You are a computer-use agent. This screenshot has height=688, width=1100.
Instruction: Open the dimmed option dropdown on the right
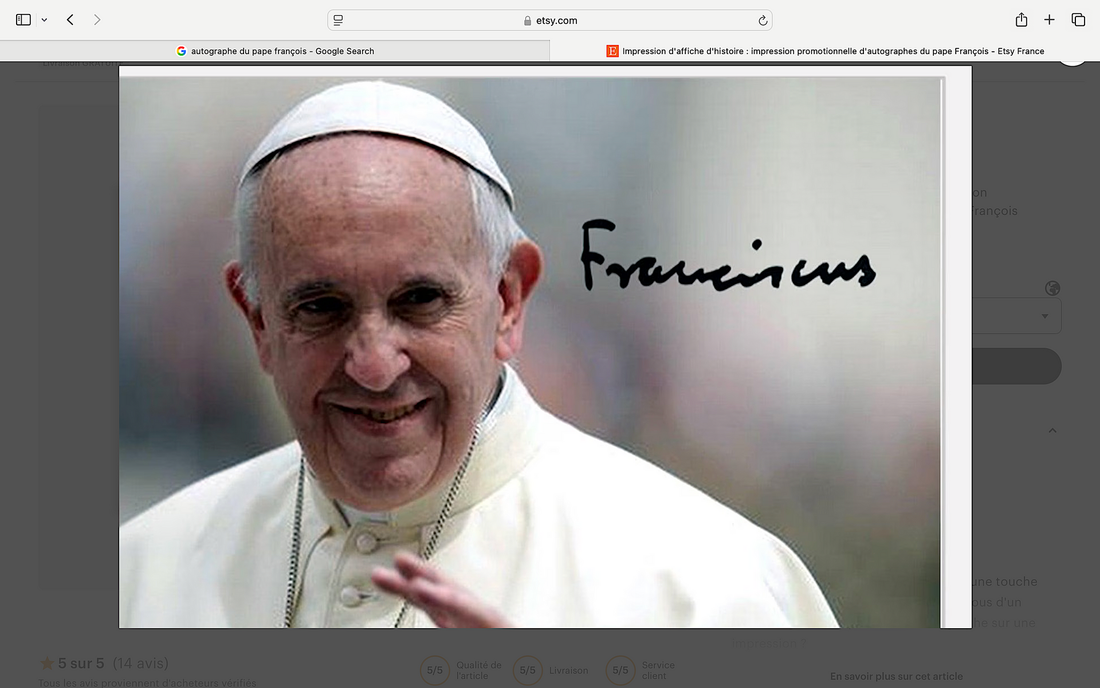(1017, 316)
